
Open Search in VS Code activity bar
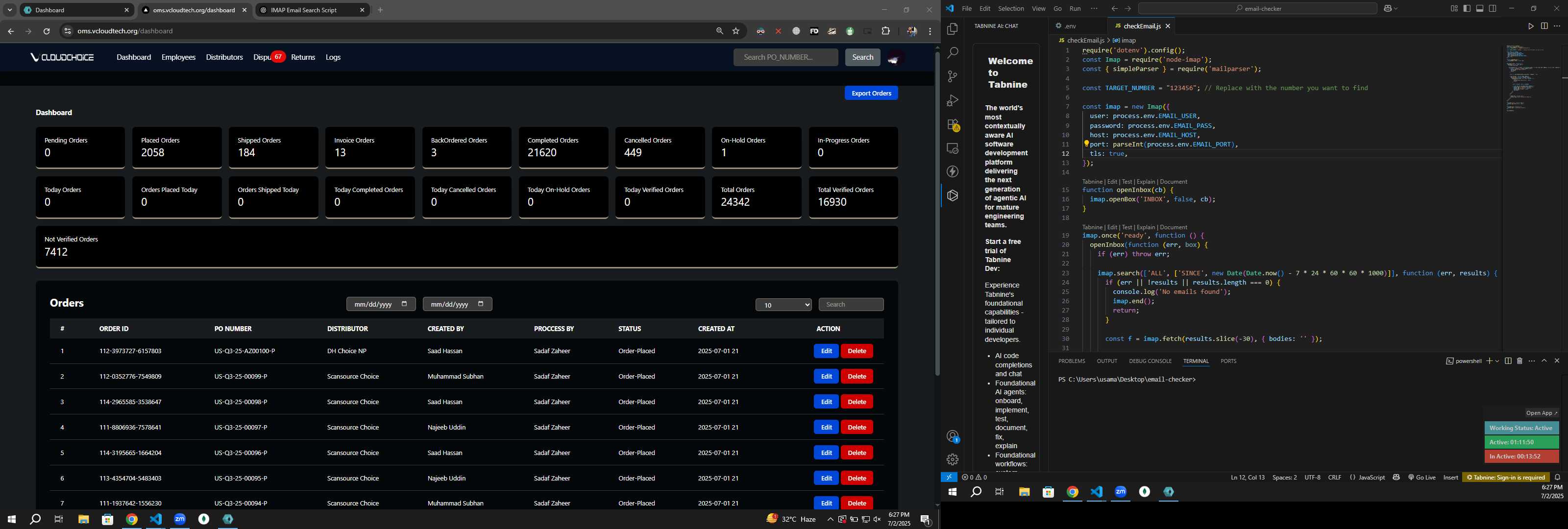pos(953,53)
